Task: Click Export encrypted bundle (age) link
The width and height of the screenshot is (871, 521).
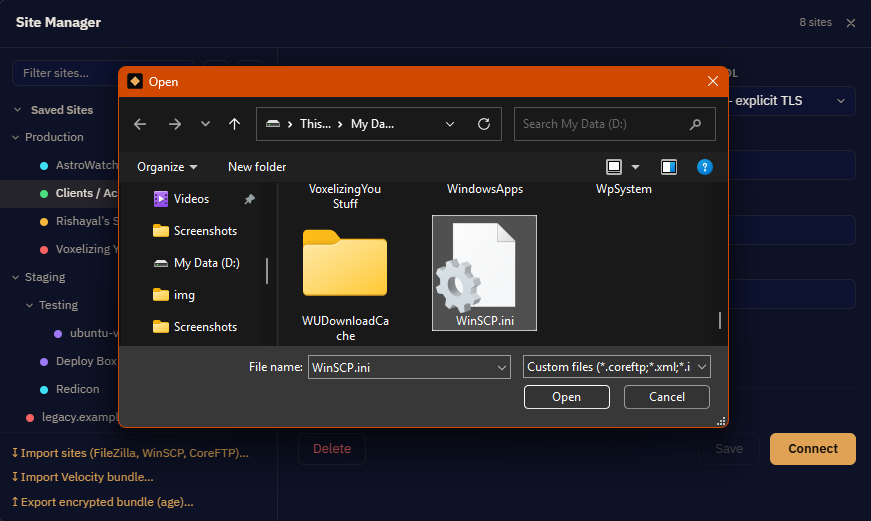Action: [102, 502]
